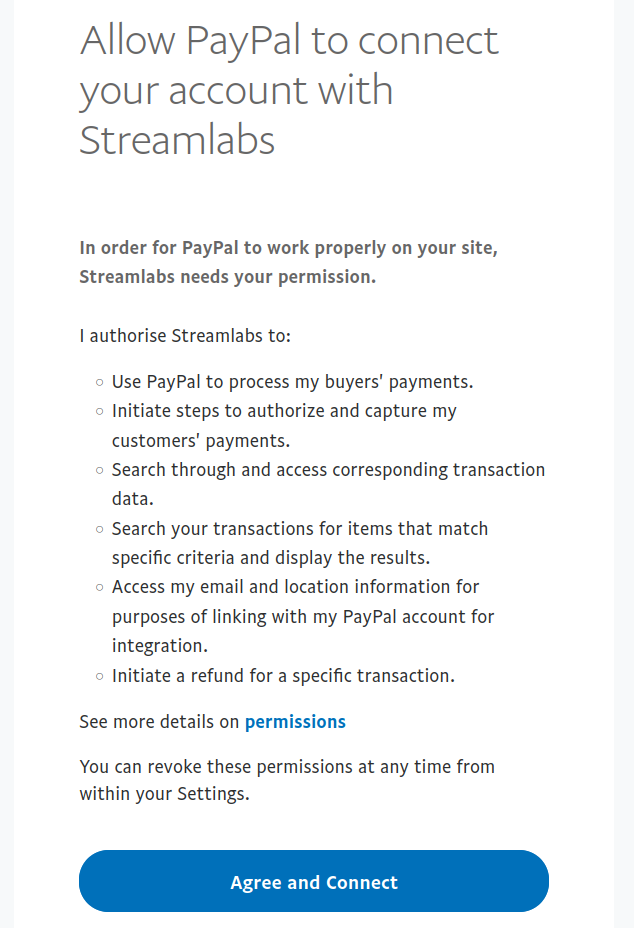Click the hollow bullet beside payments processing
Image resolution: width=634 pixels, height=928 pixels.
point(98,381)
